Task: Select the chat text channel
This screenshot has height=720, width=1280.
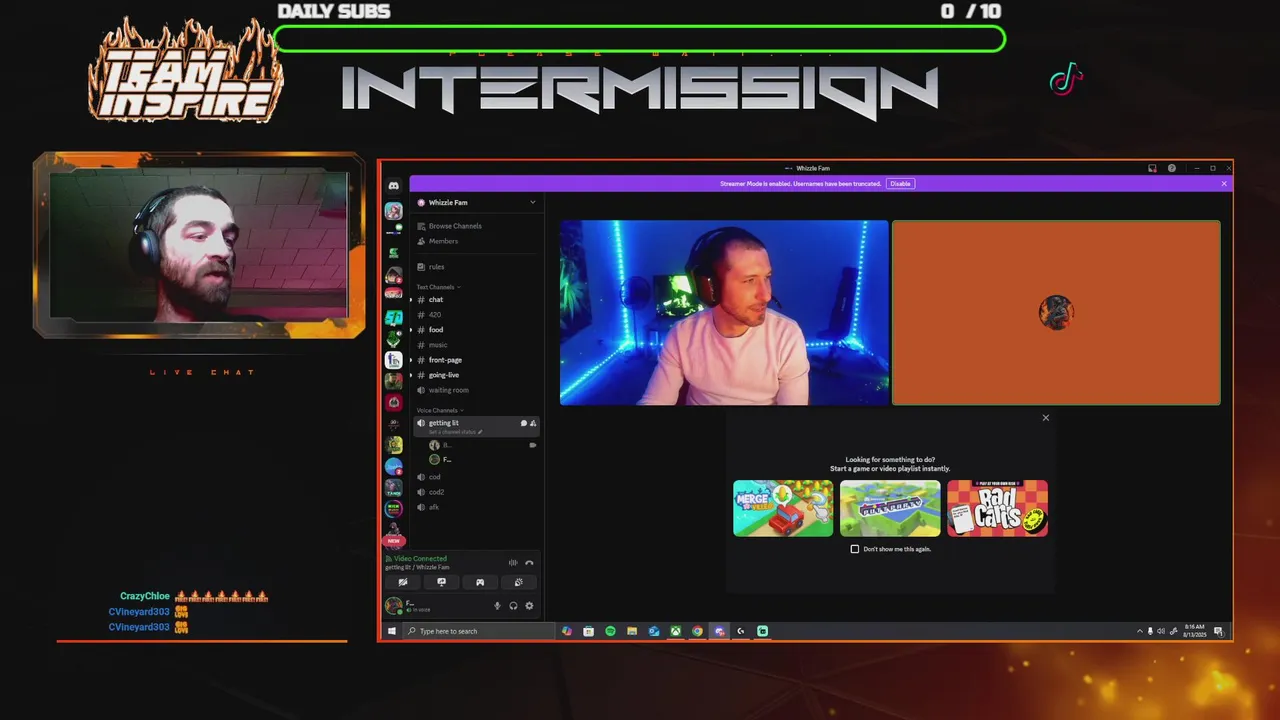Action: coord(476,300)
